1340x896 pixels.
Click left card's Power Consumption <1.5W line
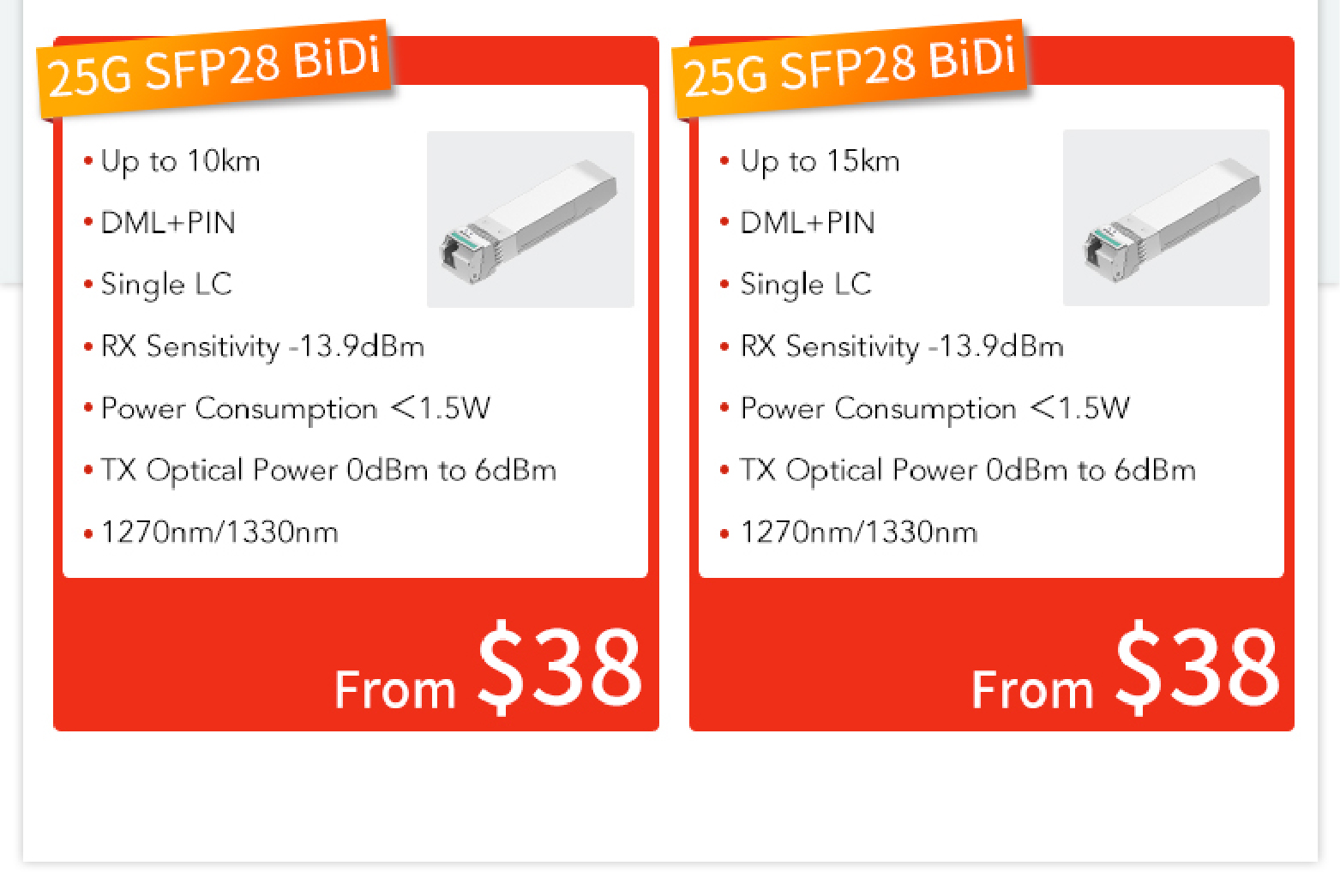pos(296,409)
